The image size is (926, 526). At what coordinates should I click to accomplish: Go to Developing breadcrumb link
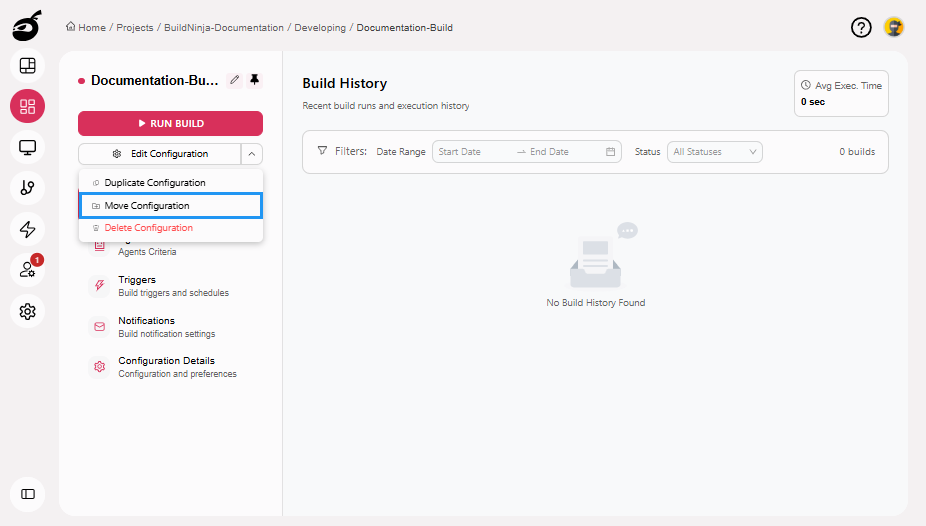point(320,28)
